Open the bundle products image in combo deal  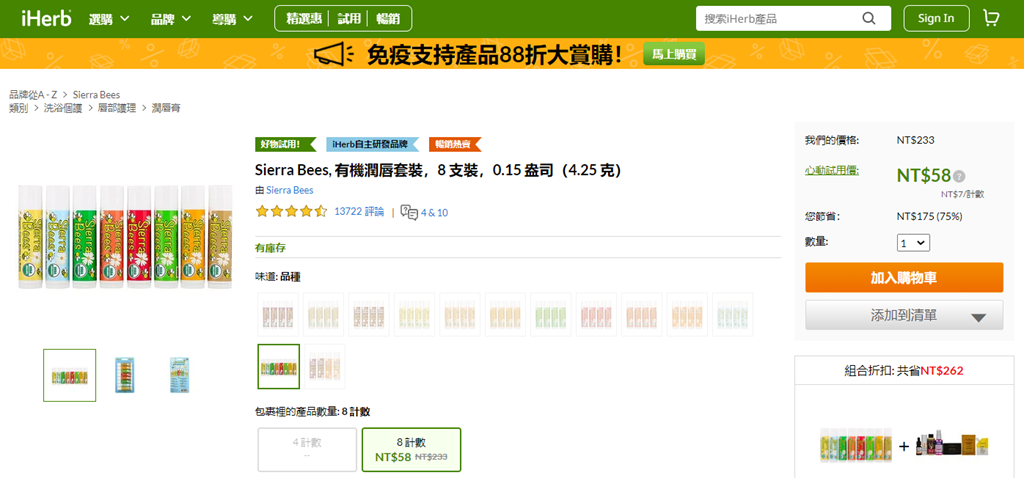pyautogui.click(x=952, y=446)
